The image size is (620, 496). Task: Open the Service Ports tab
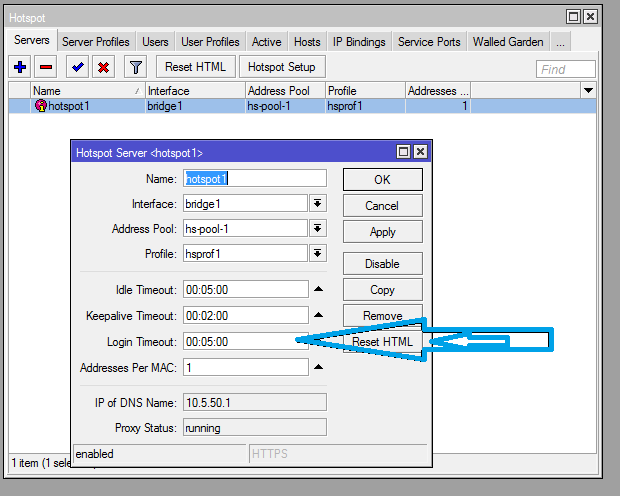(429, 42)
